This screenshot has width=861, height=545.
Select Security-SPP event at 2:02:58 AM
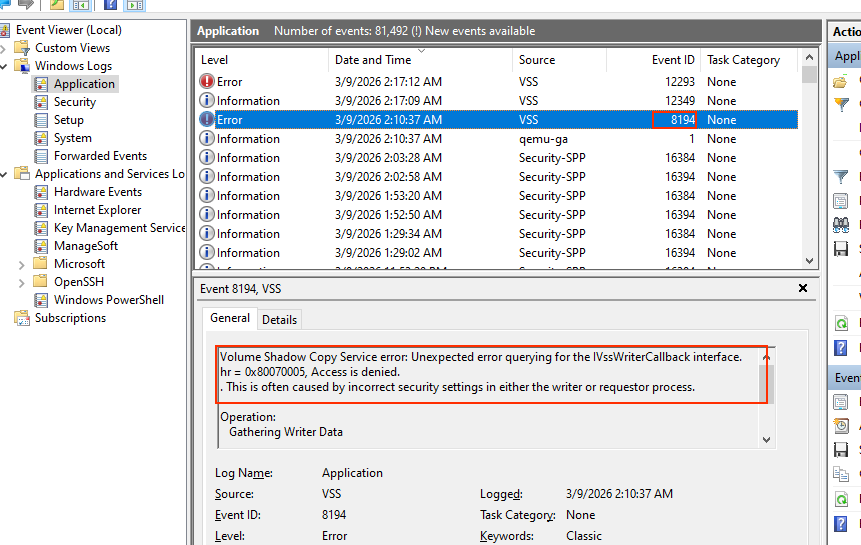(497, 177)
